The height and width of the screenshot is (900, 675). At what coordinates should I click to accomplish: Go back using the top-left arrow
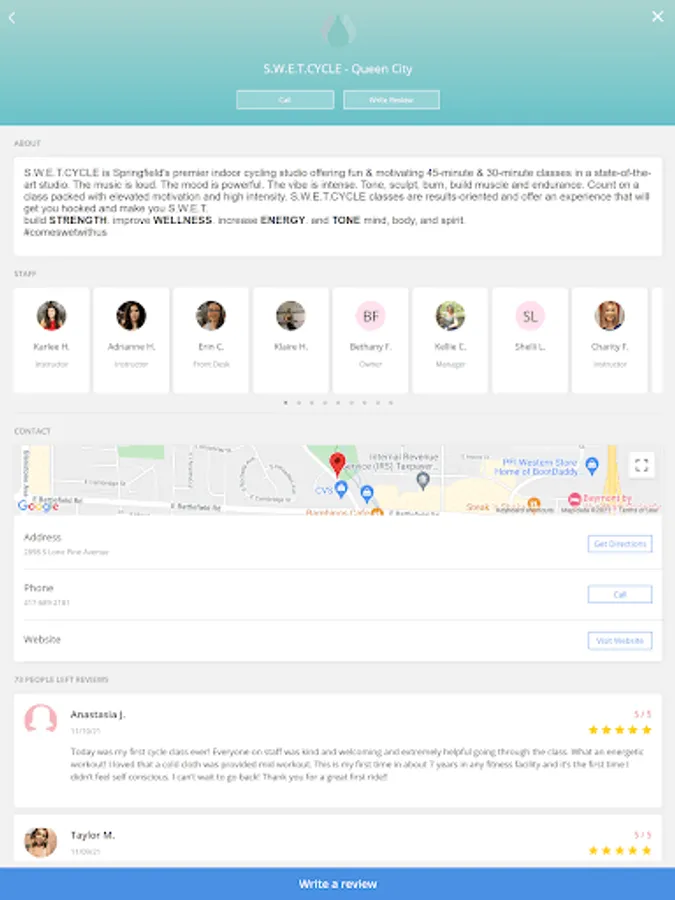tap(11, 18)
